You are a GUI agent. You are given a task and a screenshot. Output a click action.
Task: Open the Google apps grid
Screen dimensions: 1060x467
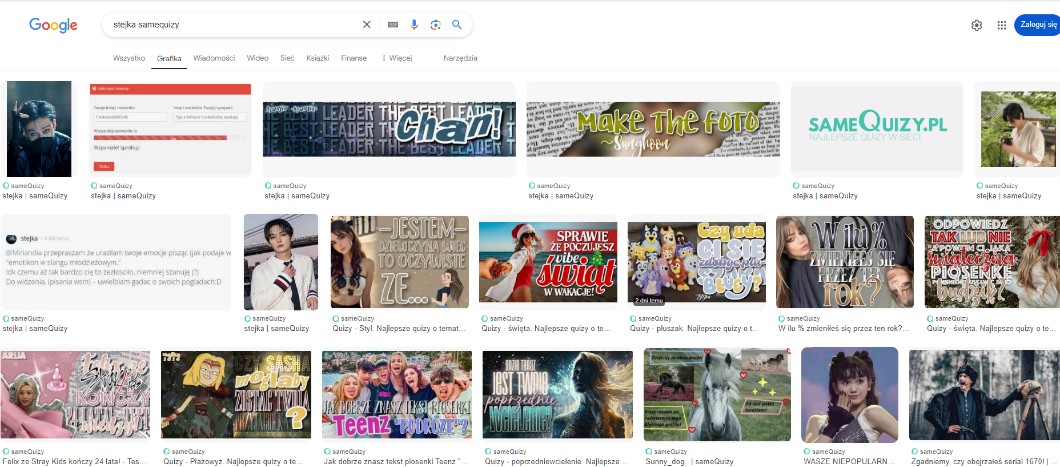1001,25
